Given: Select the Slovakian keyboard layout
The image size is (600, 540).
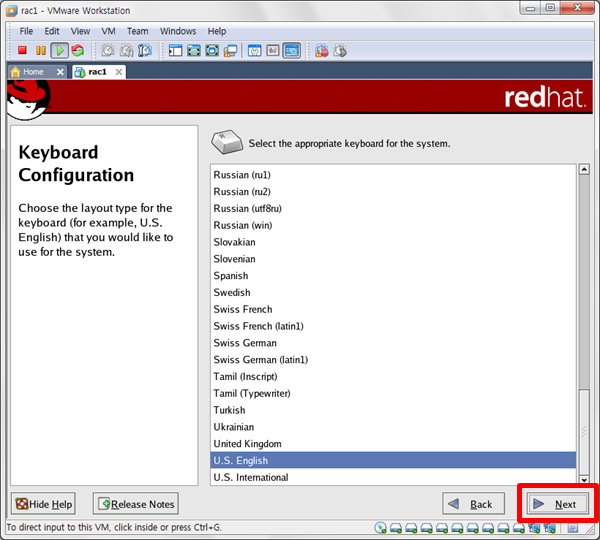Looking at the screenshot, I should (393, 242).
